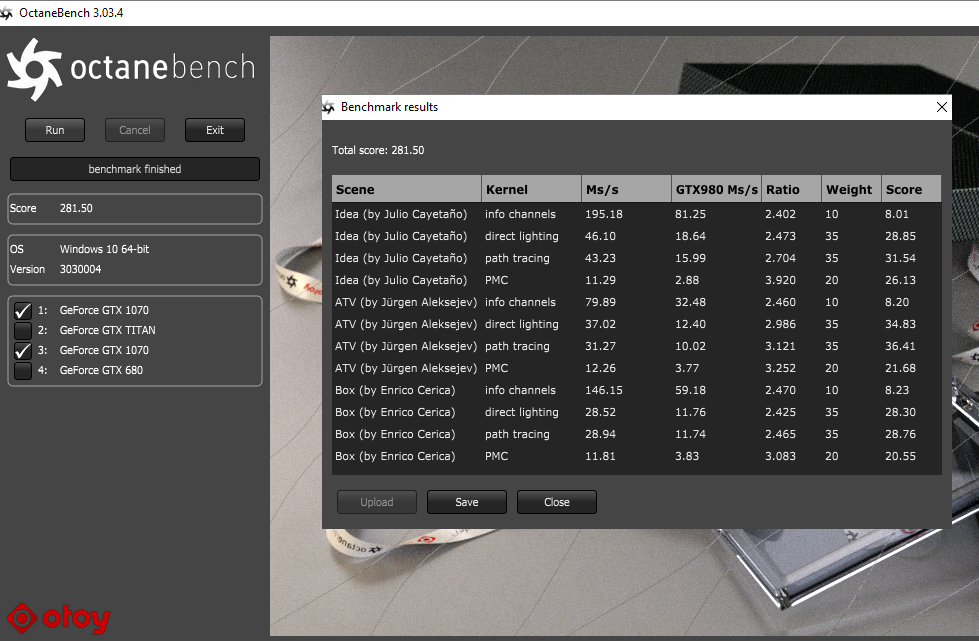
Task: Click the Close button in results dialog
Action: (x=556, y=502)
